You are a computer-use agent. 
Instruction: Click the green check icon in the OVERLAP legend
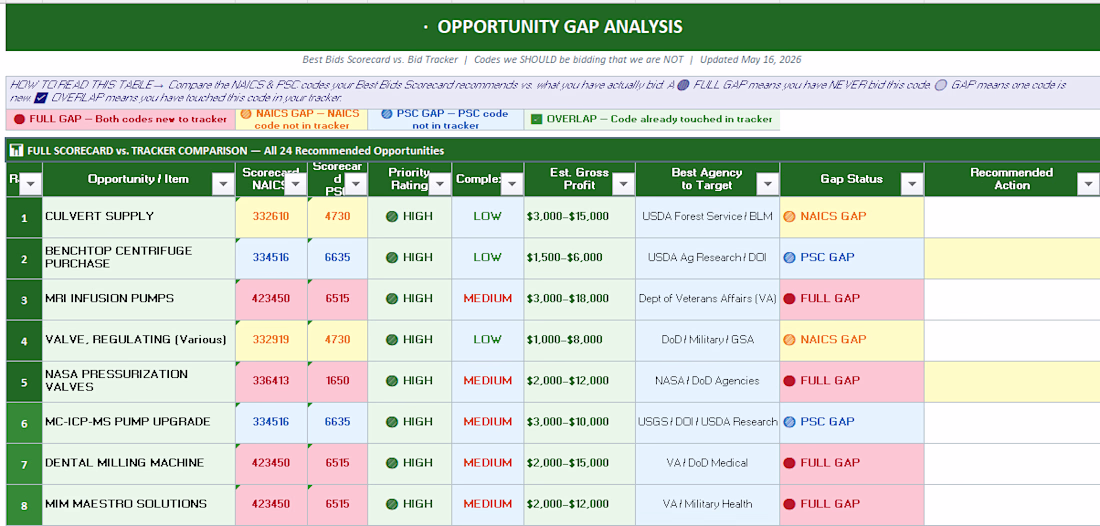tap(536, 119)
